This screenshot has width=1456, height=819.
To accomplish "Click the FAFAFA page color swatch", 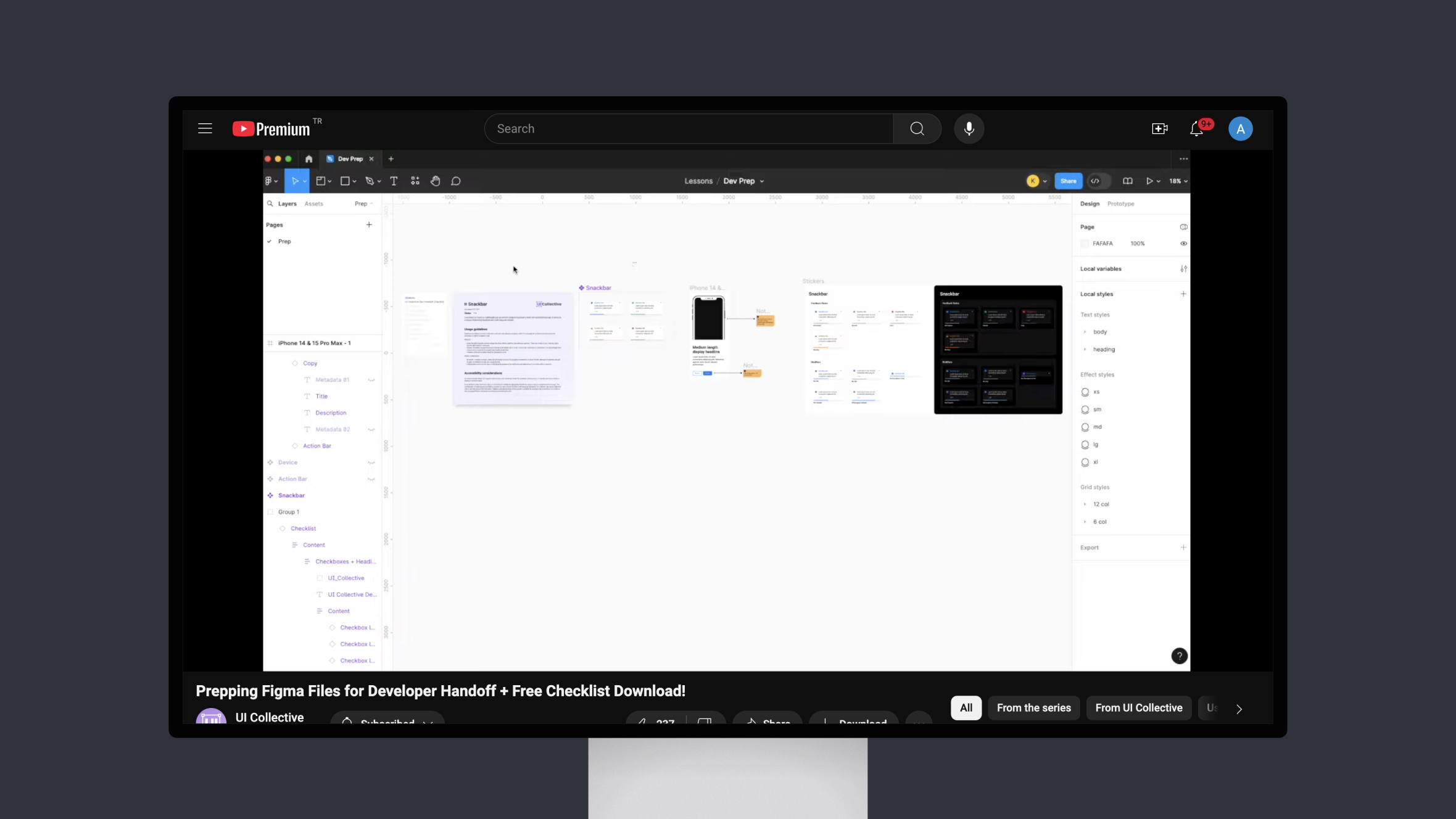I will tap(1085, 244).
